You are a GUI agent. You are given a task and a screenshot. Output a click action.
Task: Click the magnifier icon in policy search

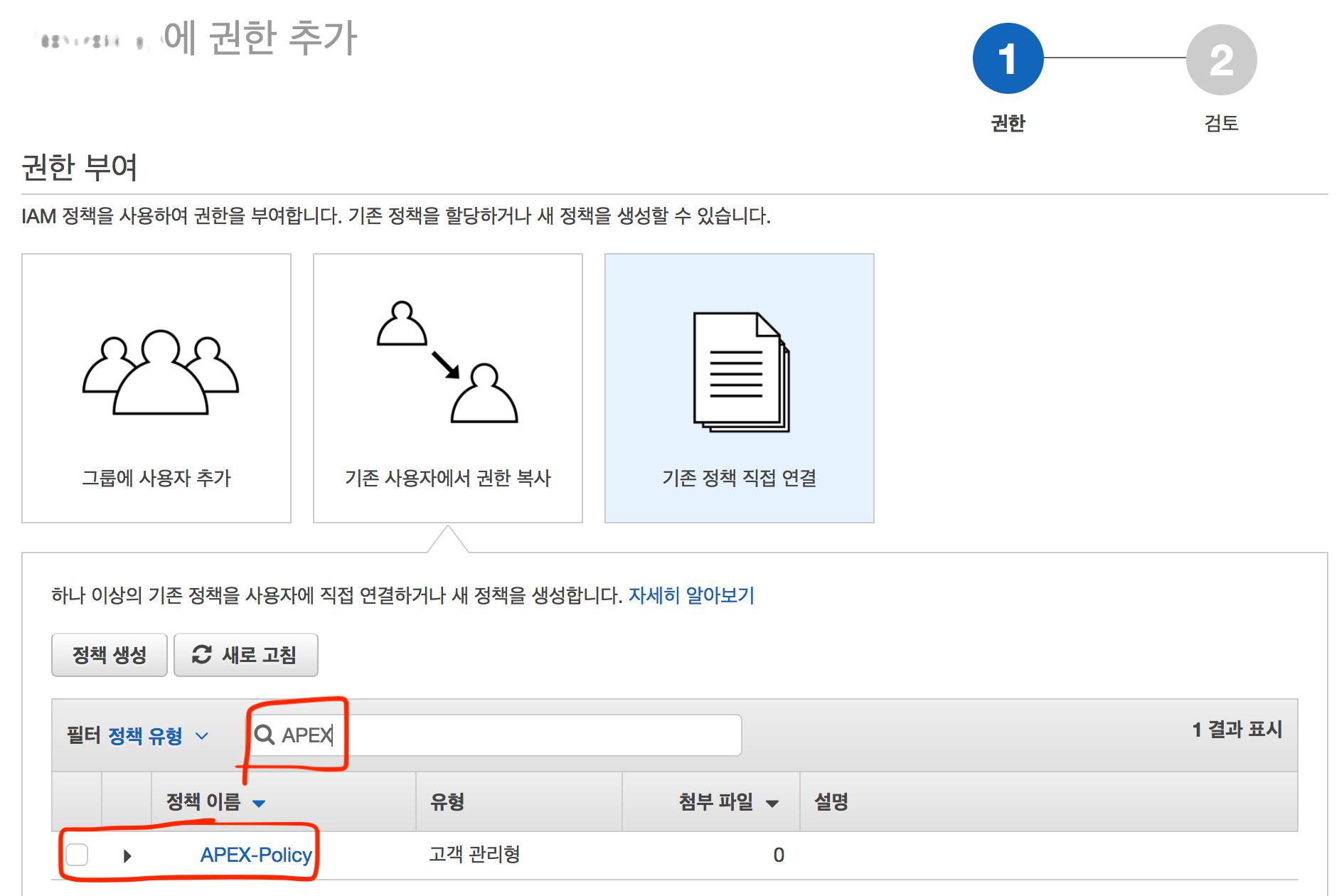point(264,735)
